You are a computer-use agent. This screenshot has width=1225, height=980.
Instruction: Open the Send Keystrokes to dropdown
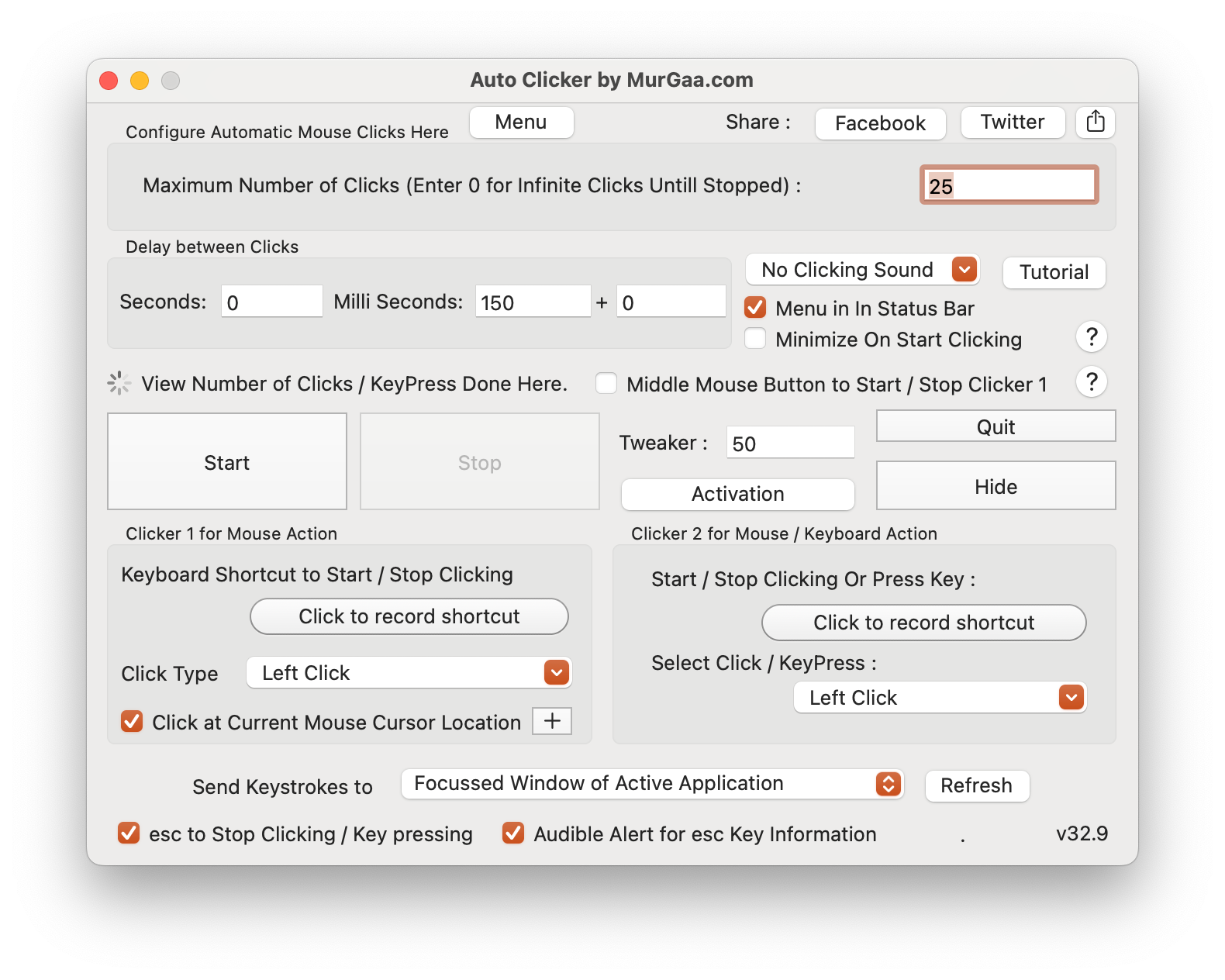[652, 784]
